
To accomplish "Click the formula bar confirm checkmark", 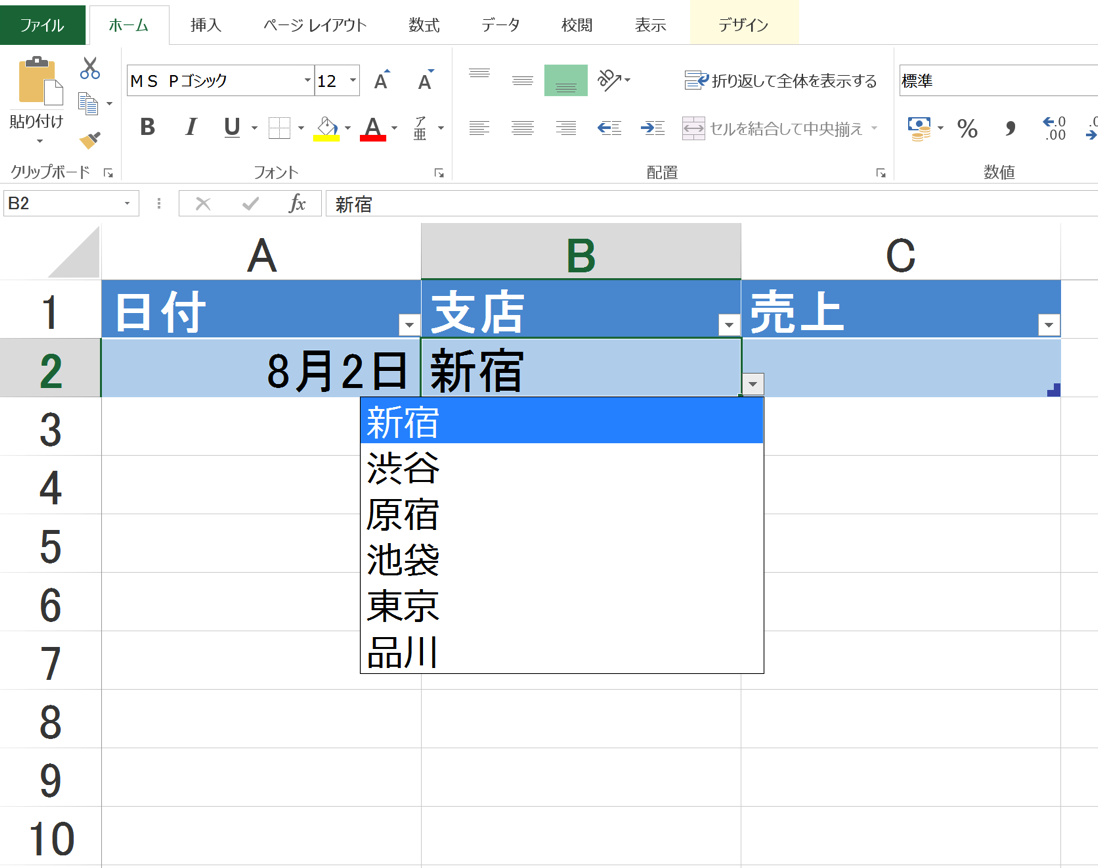I will click(250, 204).
